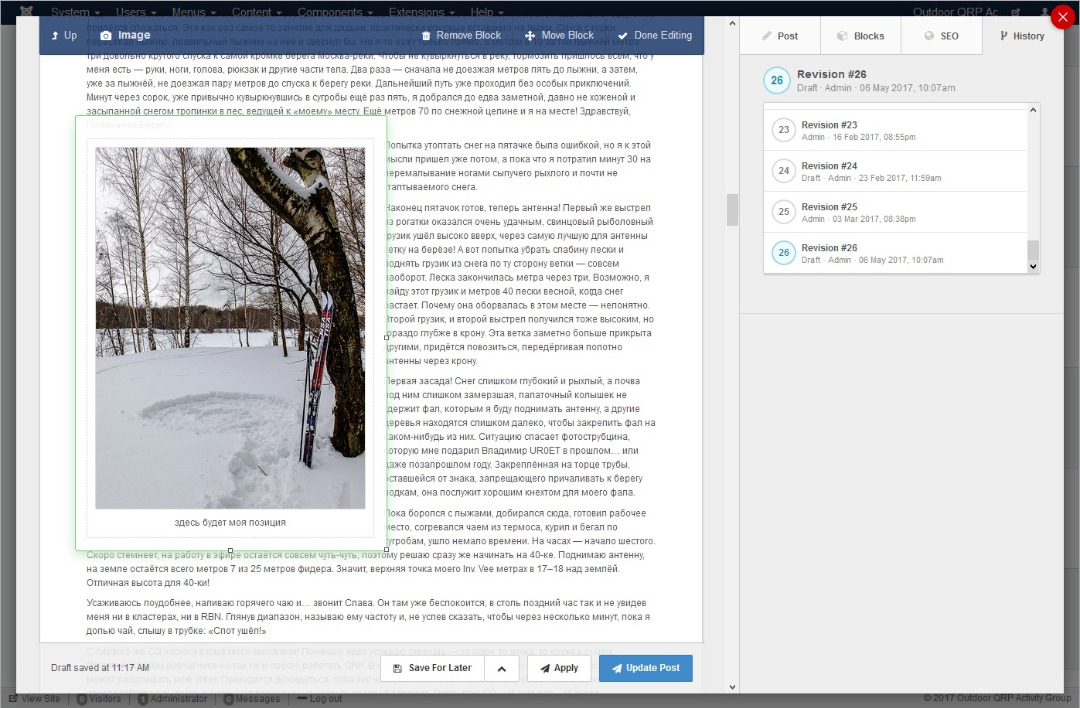Select Revision #23 in the list
Screen dimensions: 1080x708
pos(895,130)
